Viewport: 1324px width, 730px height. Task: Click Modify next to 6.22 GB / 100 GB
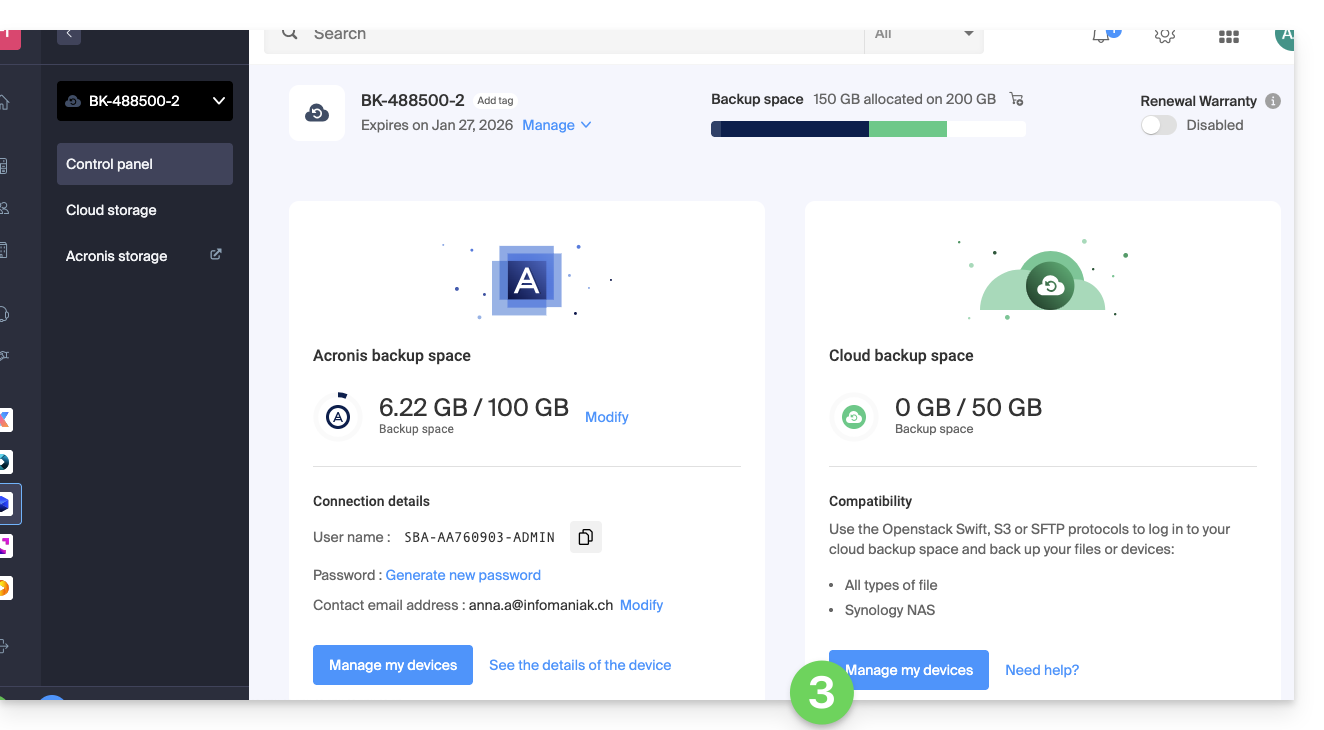click(x=607, y=417)
